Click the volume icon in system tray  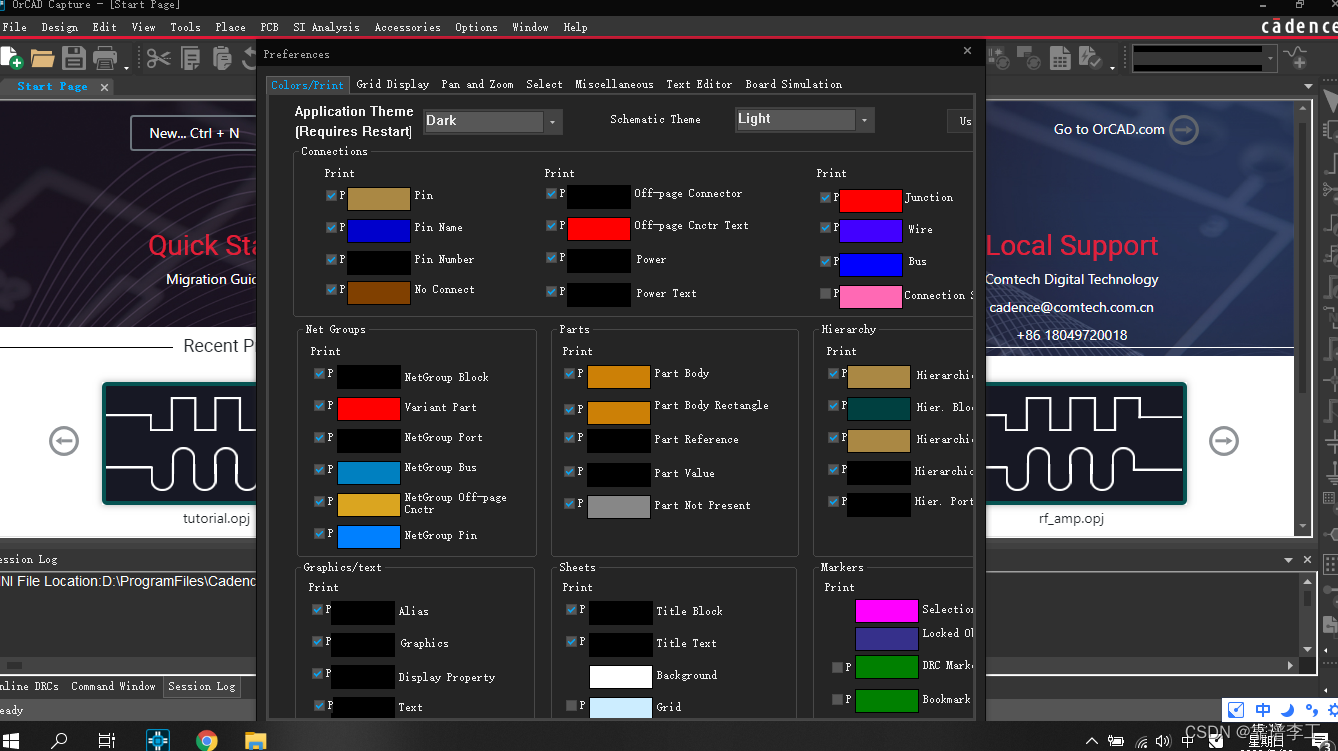[x=1163, y=742]
